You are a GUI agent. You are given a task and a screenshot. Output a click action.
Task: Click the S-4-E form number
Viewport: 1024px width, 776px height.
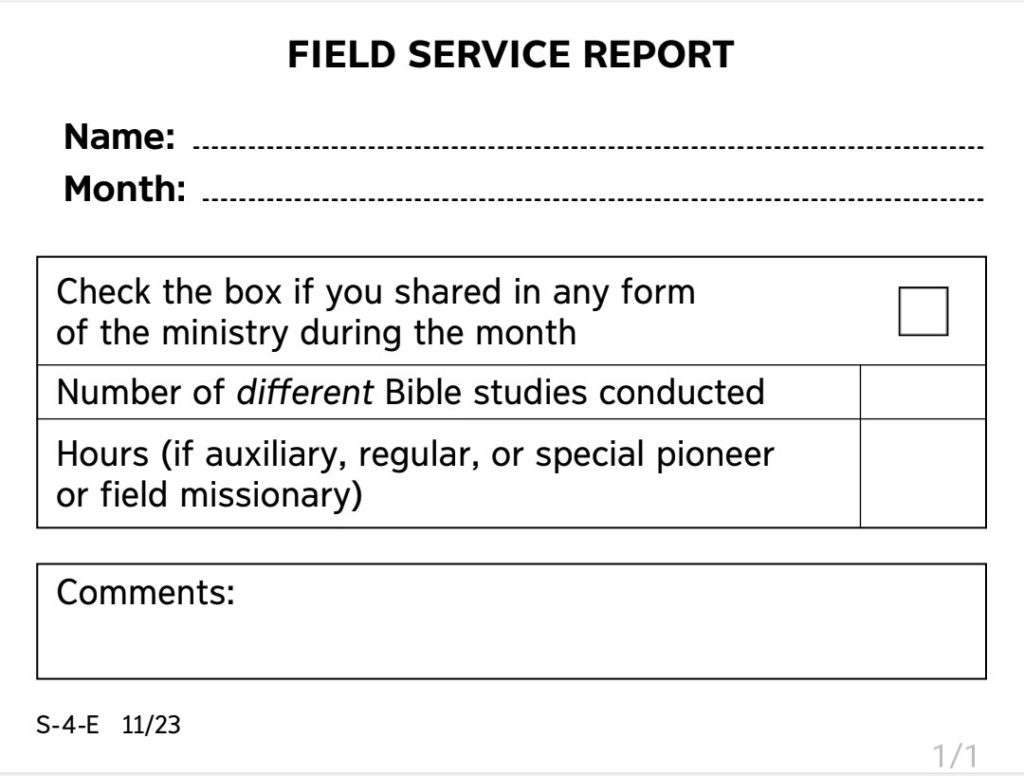pyautogui.click(x=68, y=724)
